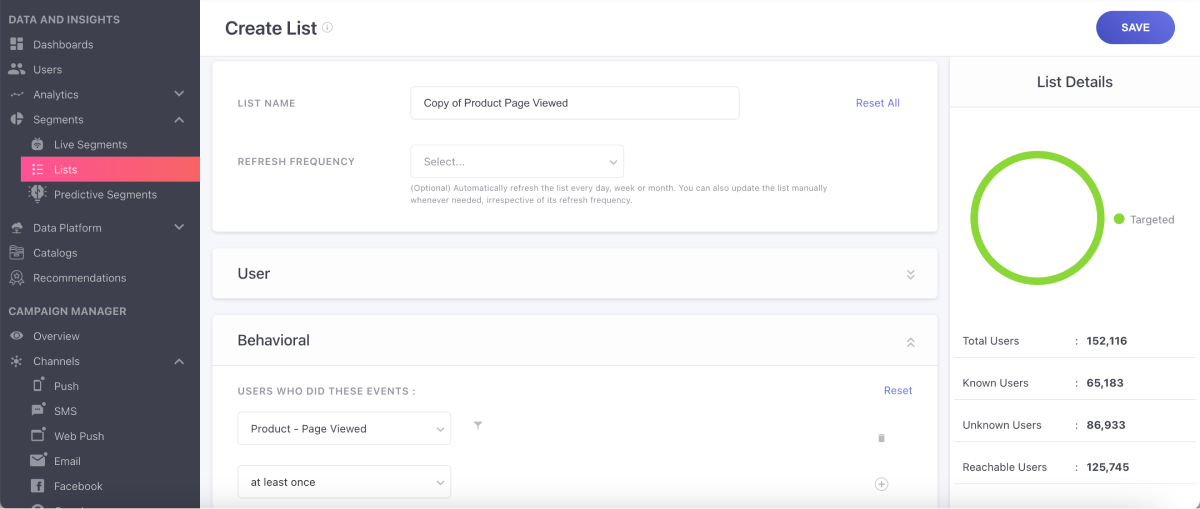Open the Web Push channel

tap(79, 436)
